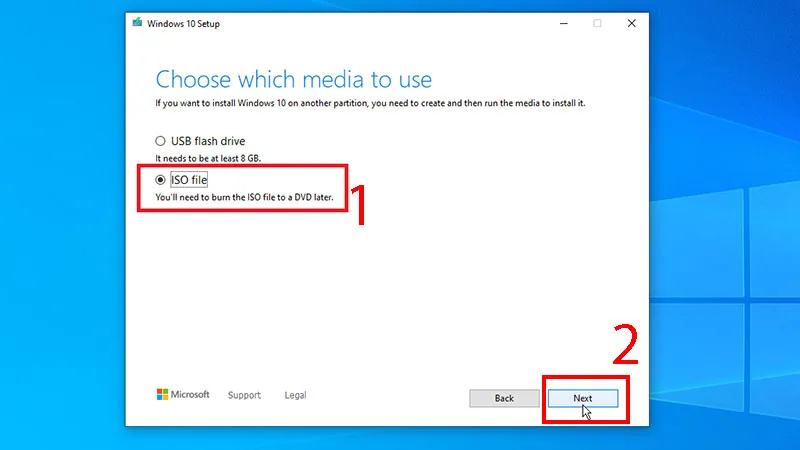Viewport: 800px width, 450px height.
Task: Select the USB flash drive radio button
Action: (160, 141)
